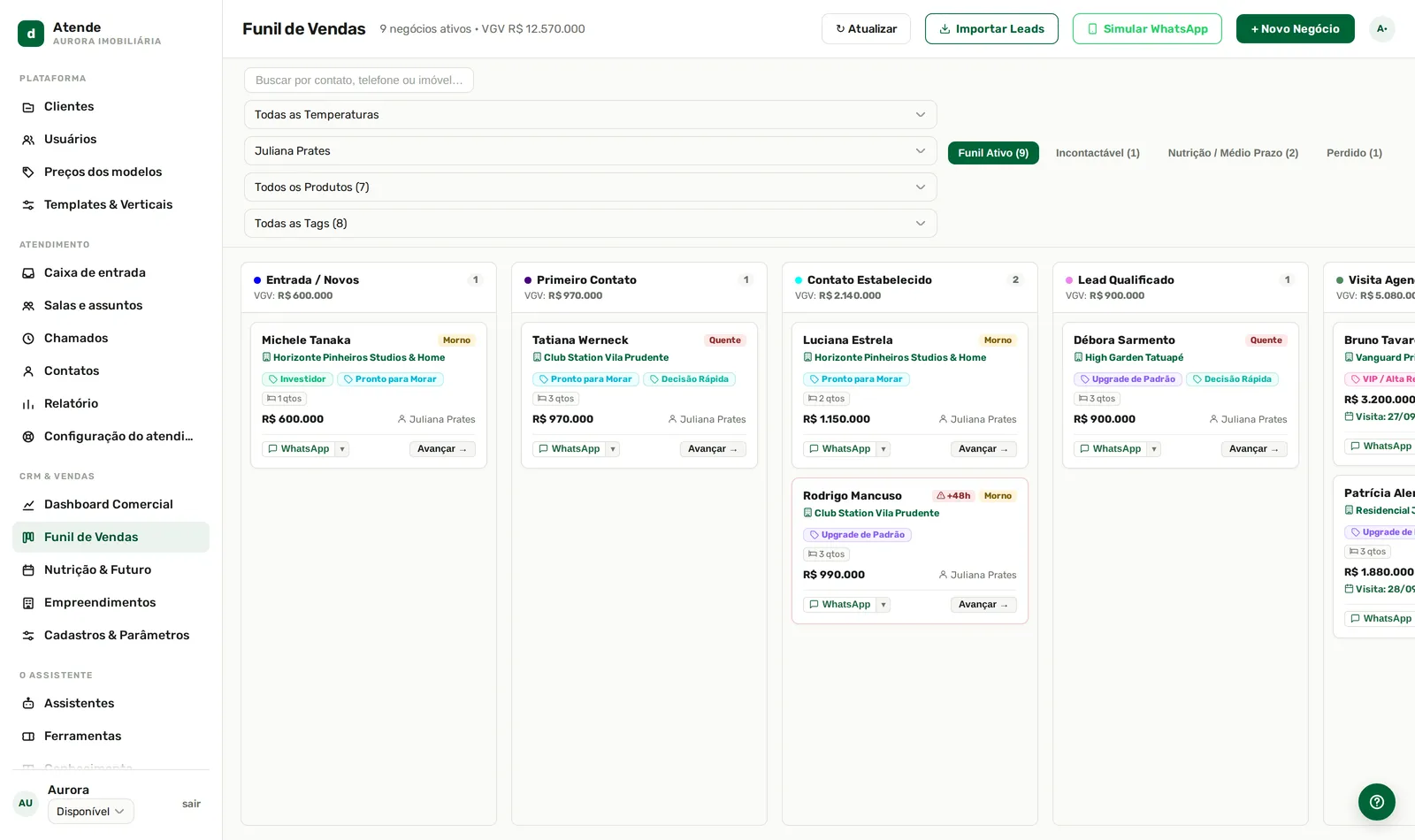This screenshot has height=840, width=1415.
Task: Create a Novo Negócio
Action: [1295, 28]
